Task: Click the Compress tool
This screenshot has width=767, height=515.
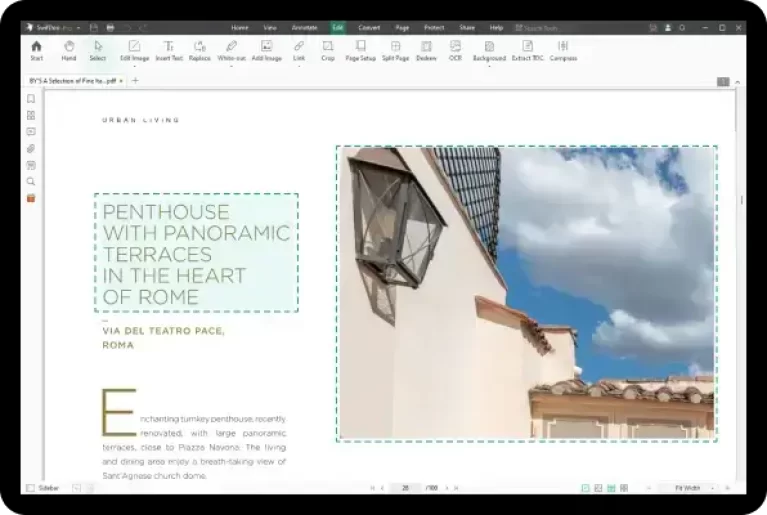Action: pyautogui.click(x=563, y=50)
